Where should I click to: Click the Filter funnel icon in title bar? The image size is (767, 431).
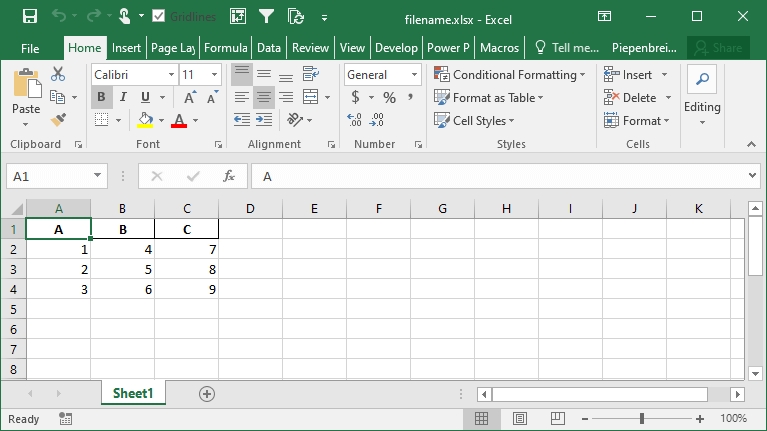(266, 16)
